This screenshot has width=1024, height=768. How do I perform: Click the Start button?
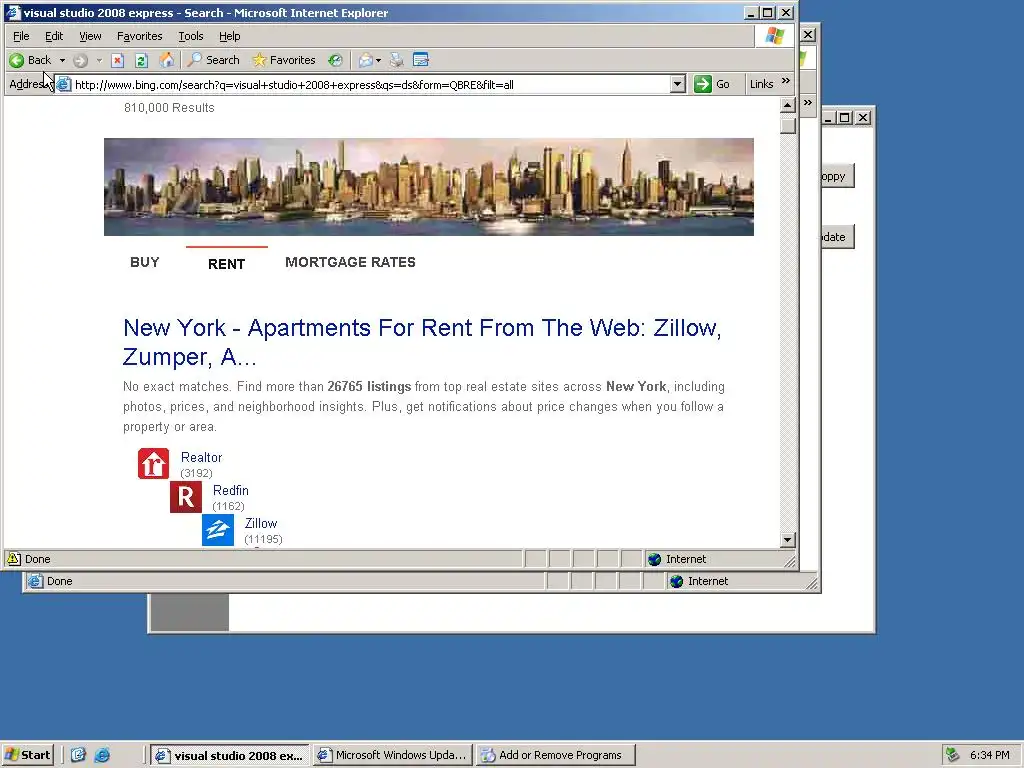pyautogui.click(x=27, y=755)
